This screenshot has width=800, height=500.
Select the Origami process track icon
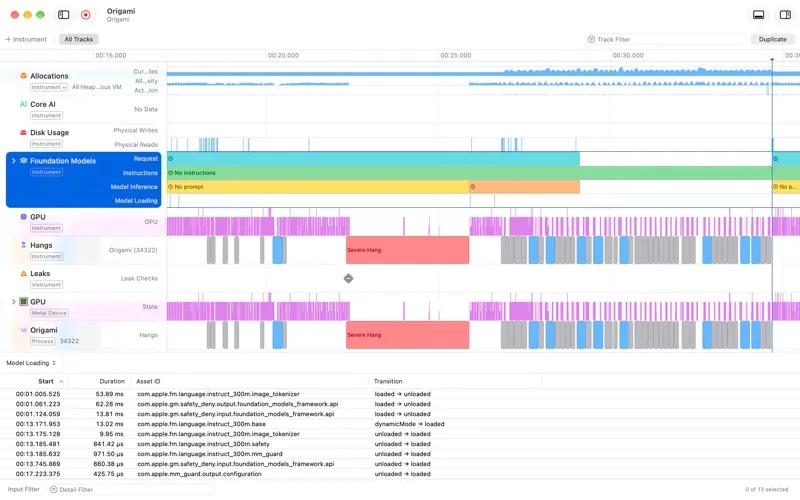[x=23, y=330]
